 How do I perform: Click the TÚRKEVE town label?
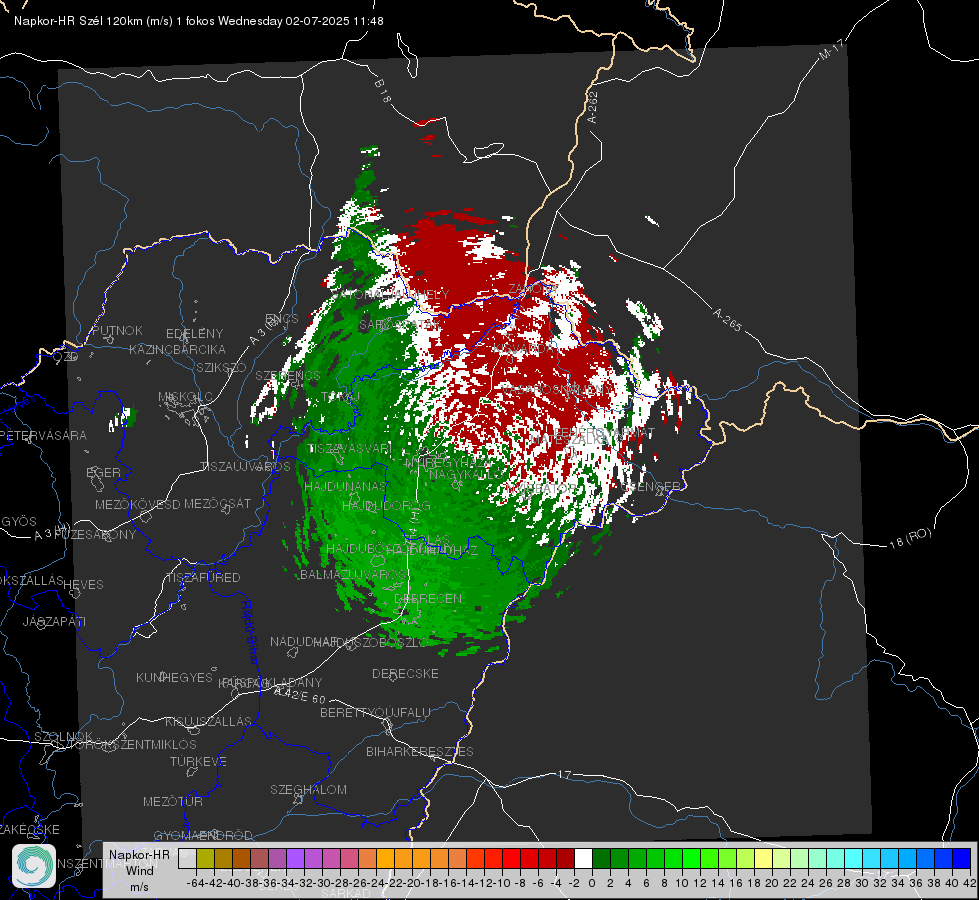coord(199,761)
